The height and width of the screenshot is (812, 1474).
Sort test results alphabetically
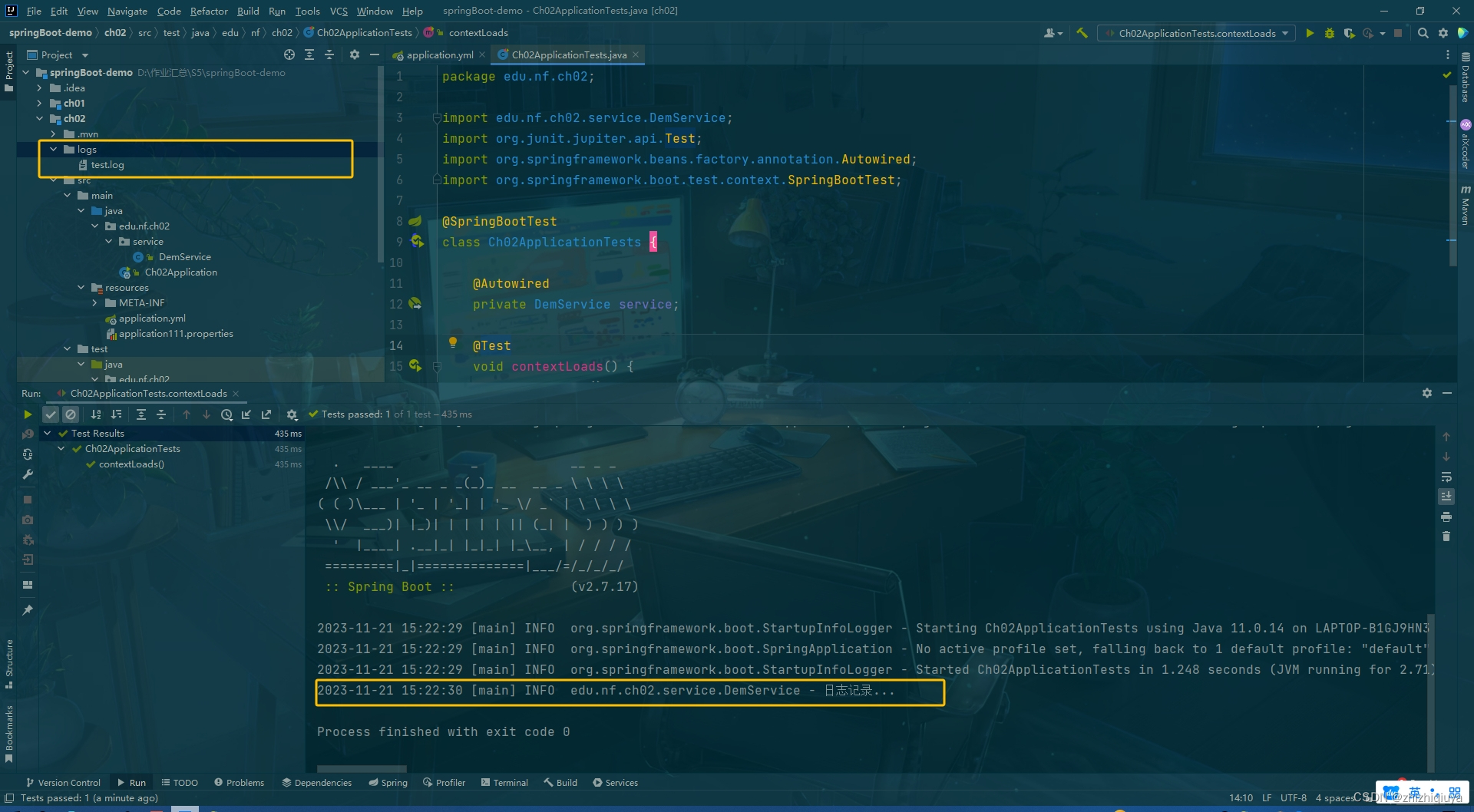click(x=96, y=414)
